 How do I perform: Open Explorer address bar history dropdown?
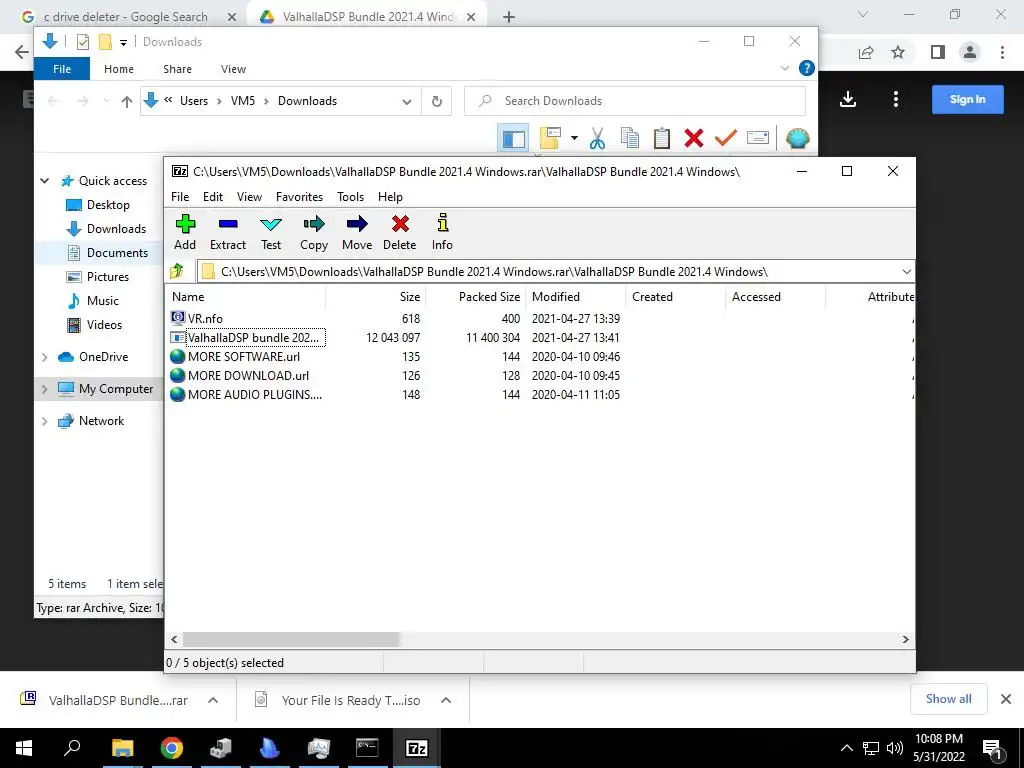[407, 102]
